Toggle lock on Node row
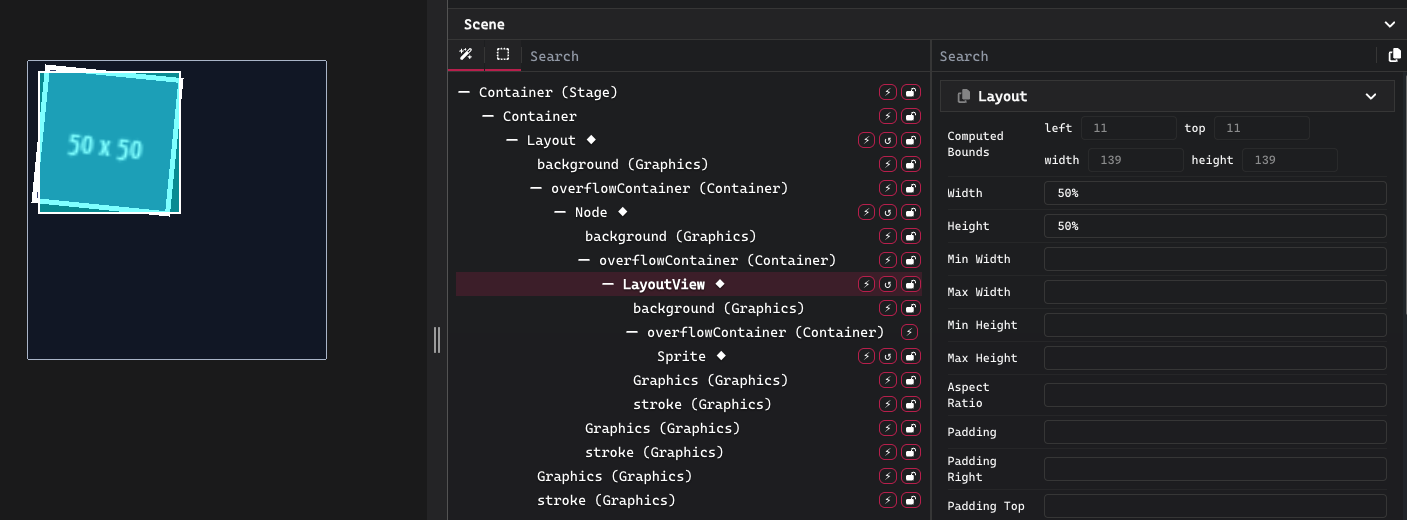The height and width of the screenshot is (520, 1407). 910,212
